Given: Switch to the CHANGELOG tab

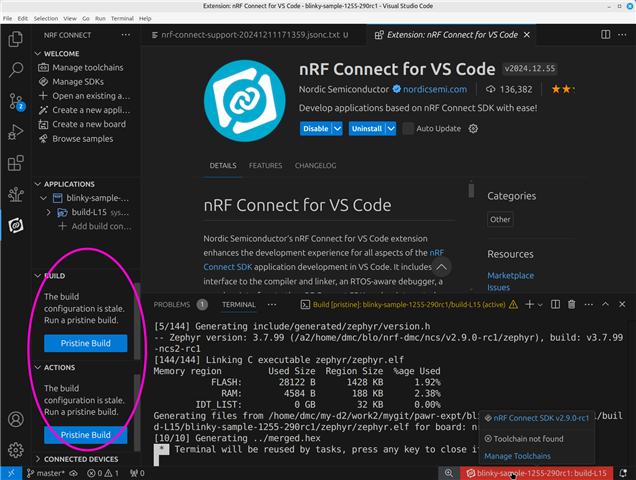Looking at the screenshot, I should click(x=316, y=166).
